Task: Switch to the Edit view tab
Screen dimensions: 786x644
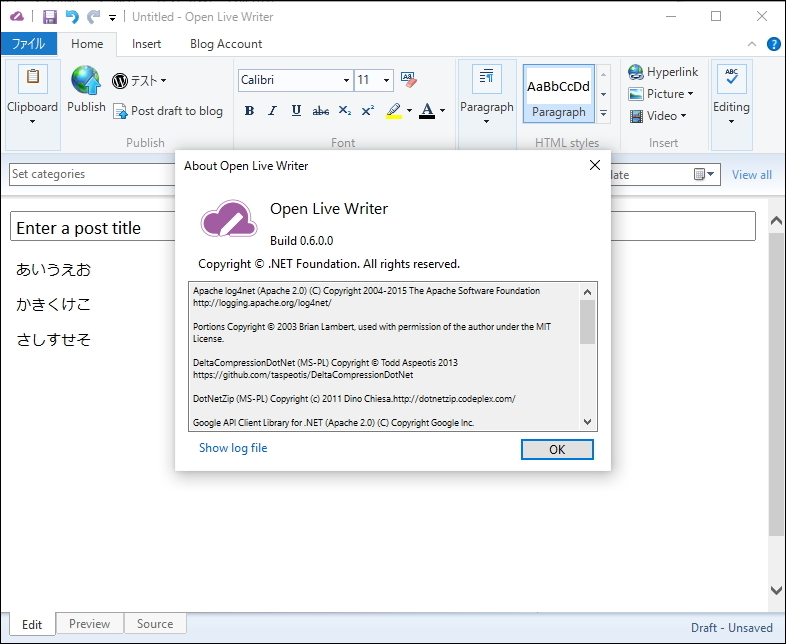Action: coord(32,624)
